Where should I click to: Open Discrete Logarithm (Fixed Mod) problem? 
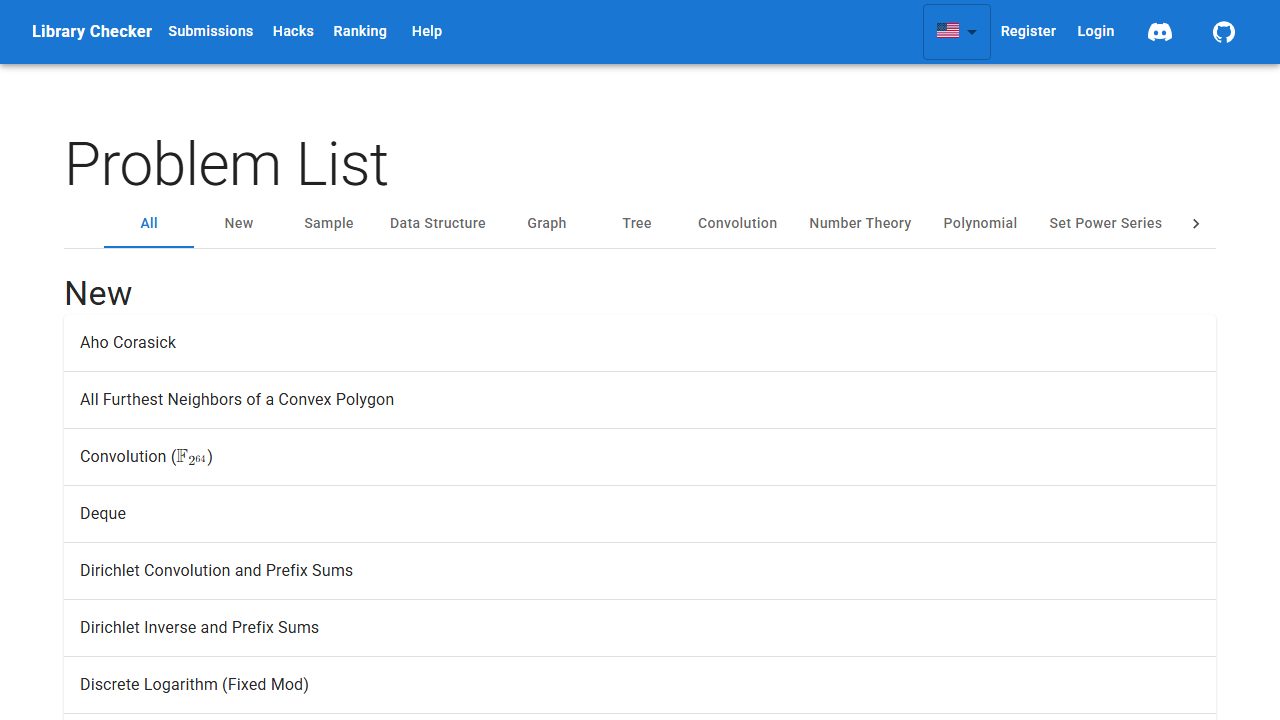pyautogui.click(x=640, y=685)
